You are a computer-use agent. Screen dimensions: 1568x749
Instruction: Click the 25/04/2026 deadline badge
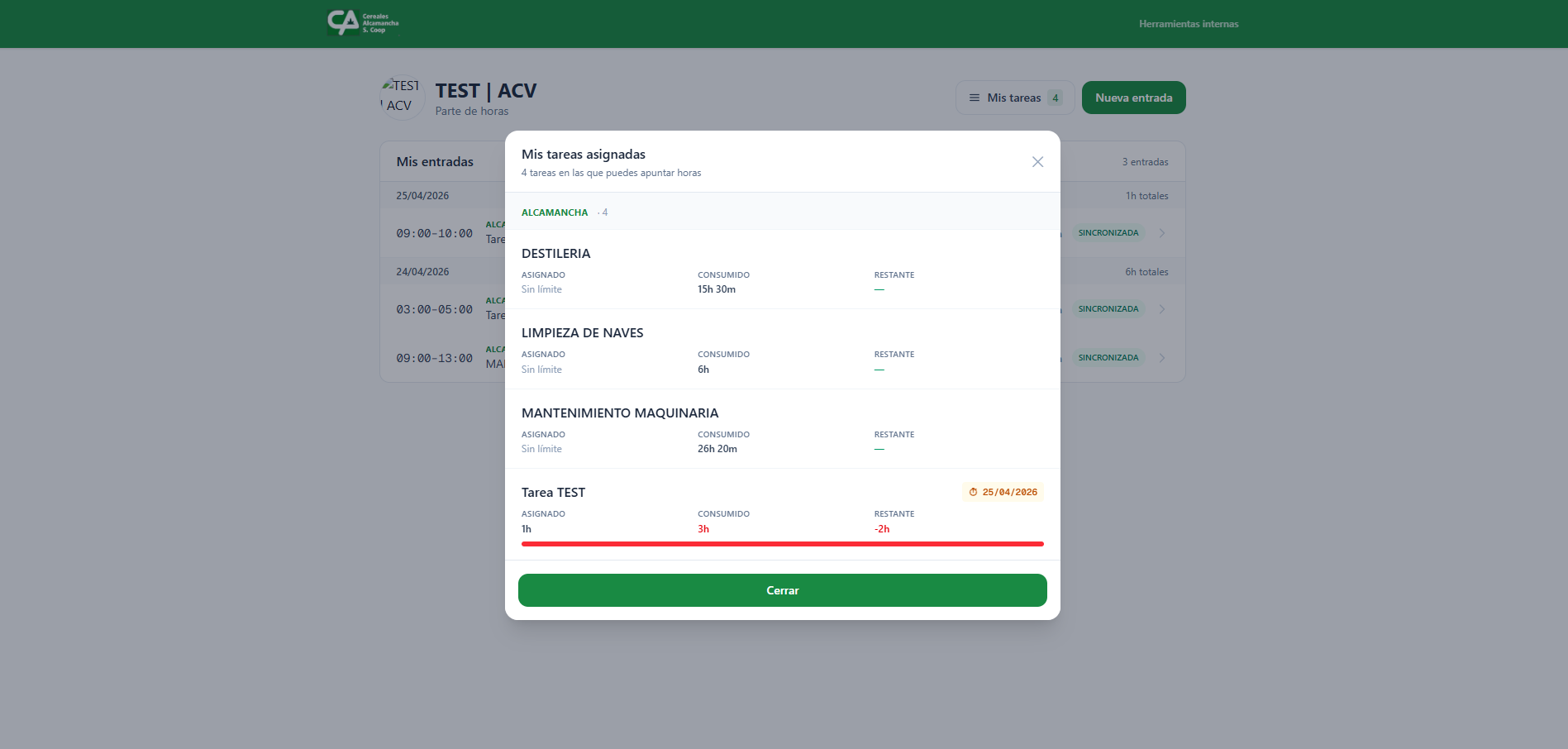click(1003, 493)
